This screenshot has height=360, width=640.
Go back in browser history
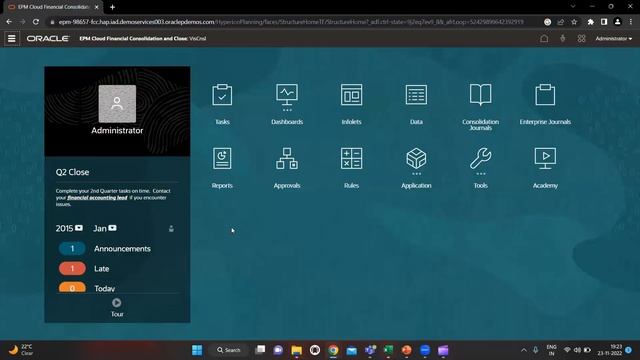[9, 22]
